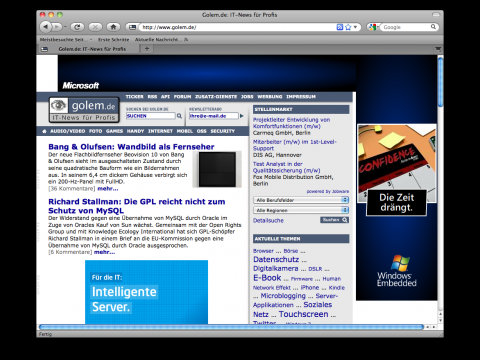Go forward with the forward arrow button
The width and height of the screenshot is (480, 360).
coord(57,27)
